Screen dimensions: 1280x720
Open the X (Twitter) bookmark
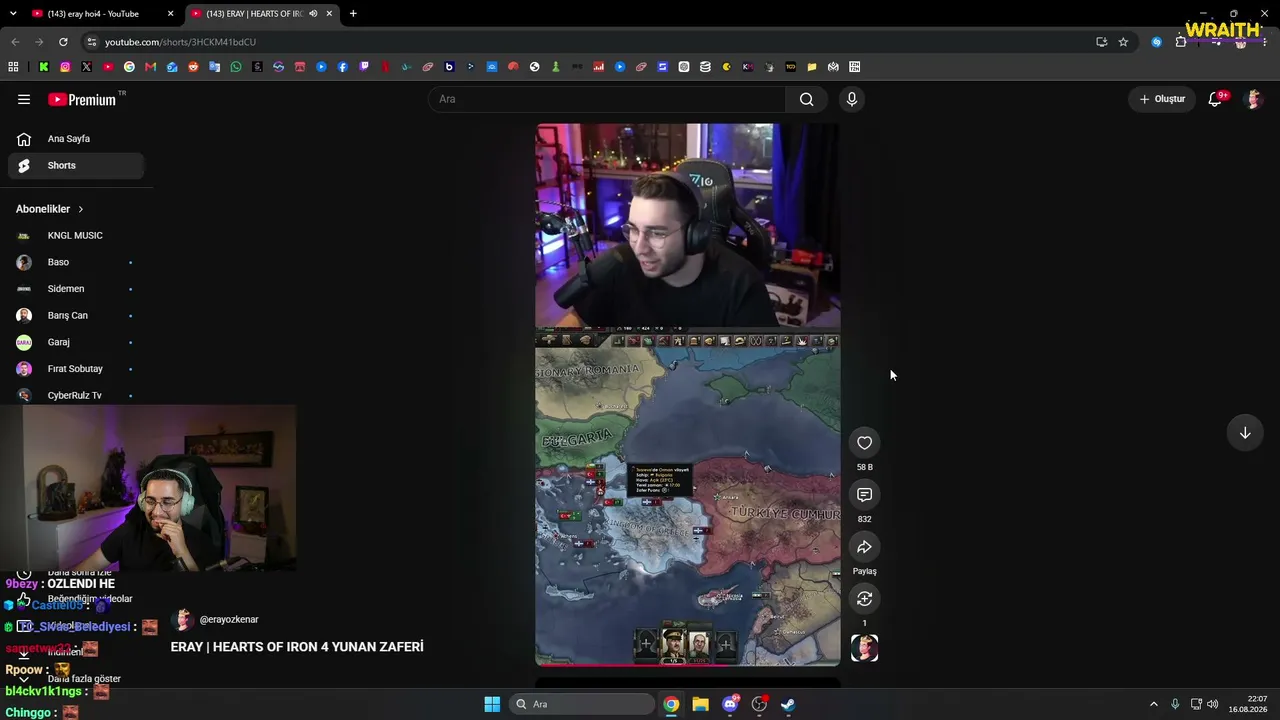(86, 67)
